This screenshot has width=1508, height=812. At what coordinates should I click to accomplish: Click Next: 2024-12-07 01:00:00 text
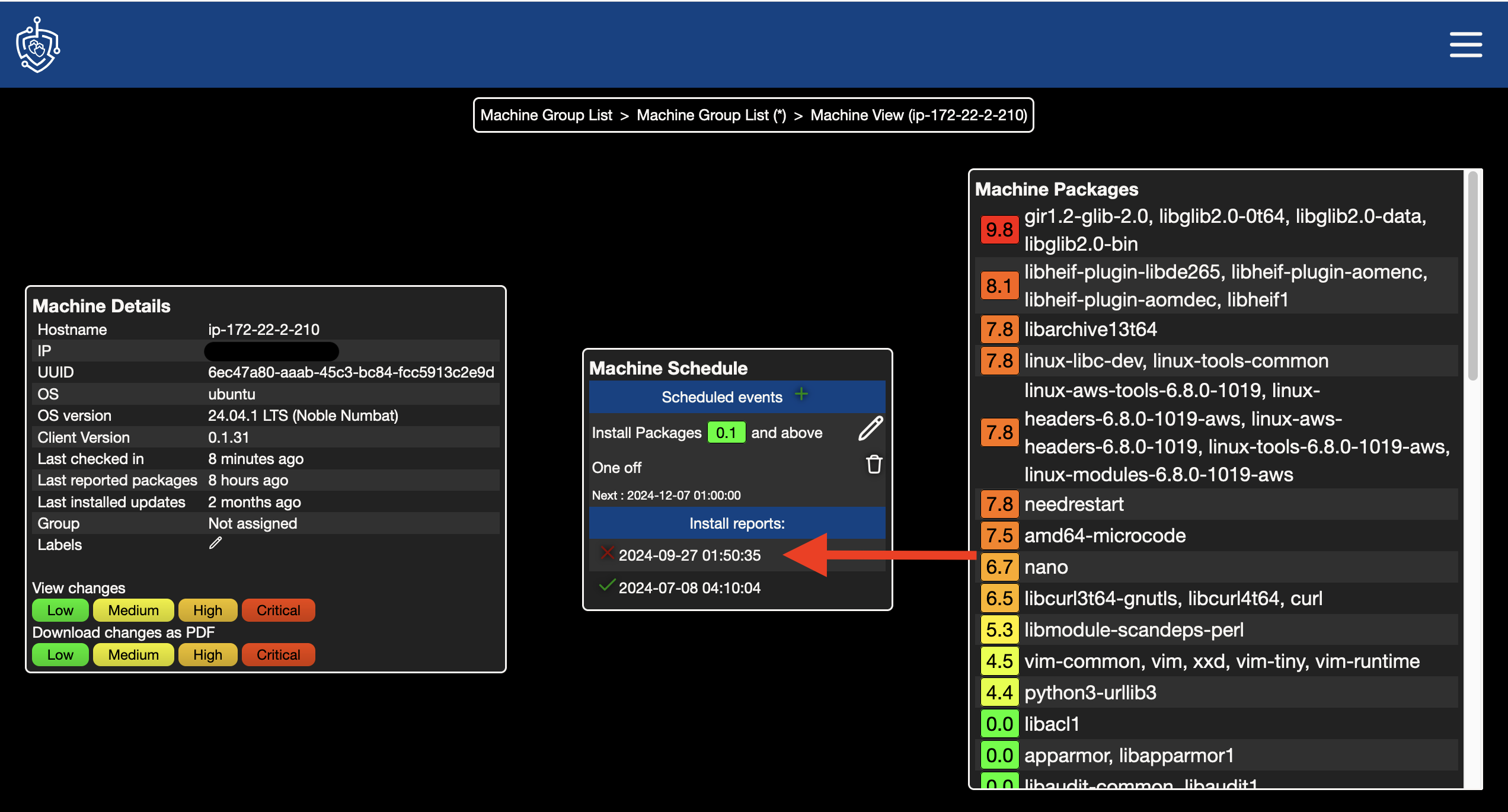(666, 495)
